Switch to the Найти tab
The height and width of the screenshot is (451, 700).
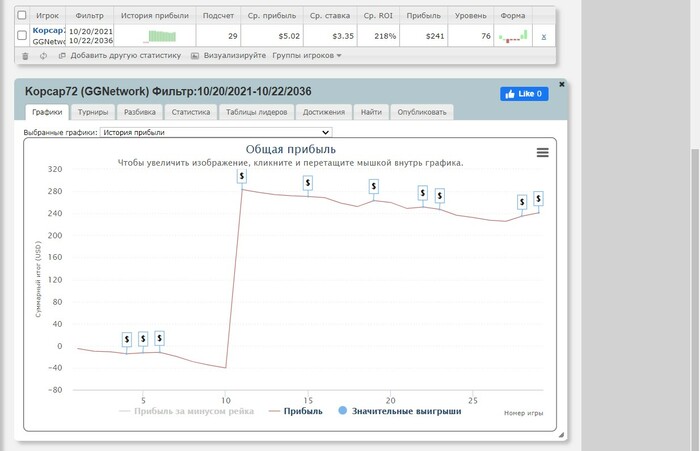pos(371,112)
